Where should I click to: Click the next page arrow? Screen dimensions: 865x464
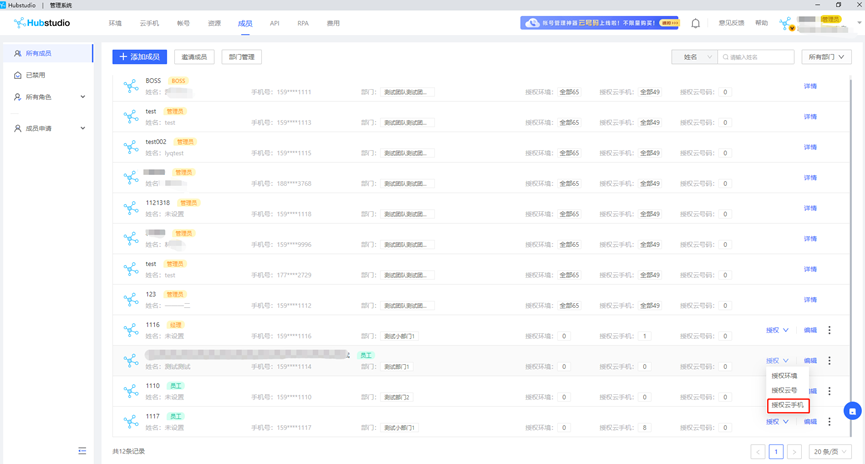tap(794, 451)
